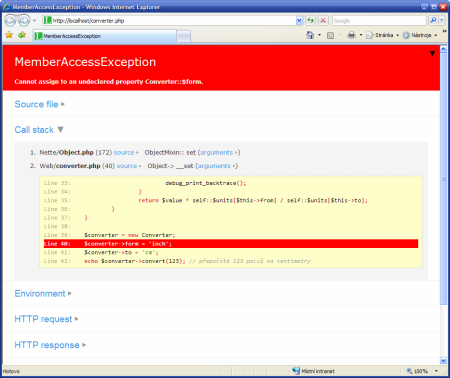Click the address bar URL field
This screenshot has width=450, height=378.
(169, 21)
